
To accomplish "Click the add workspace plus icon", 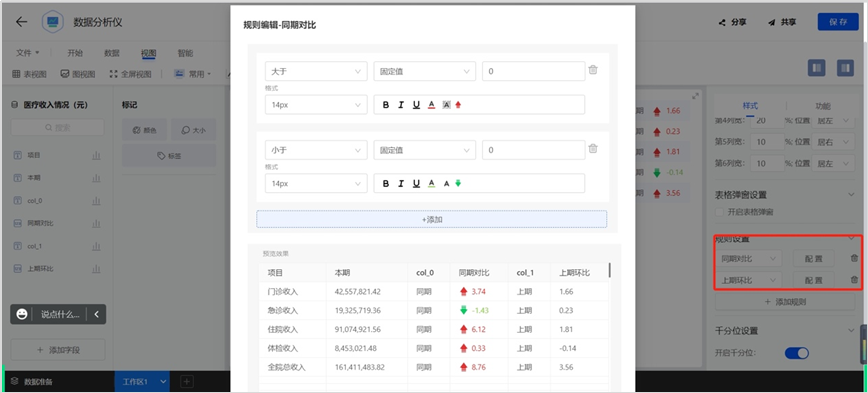I will point(187,381).
